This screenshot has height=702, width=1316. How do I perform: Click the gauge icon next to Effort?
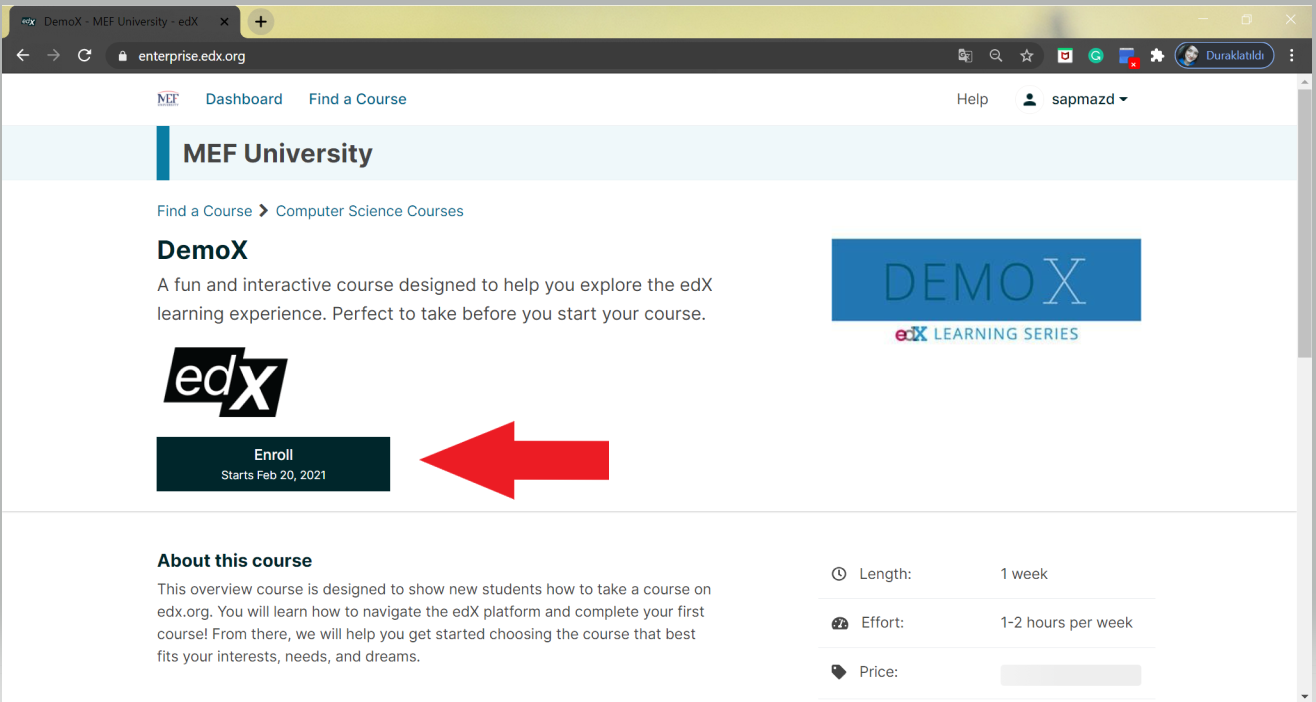(840, 623)
